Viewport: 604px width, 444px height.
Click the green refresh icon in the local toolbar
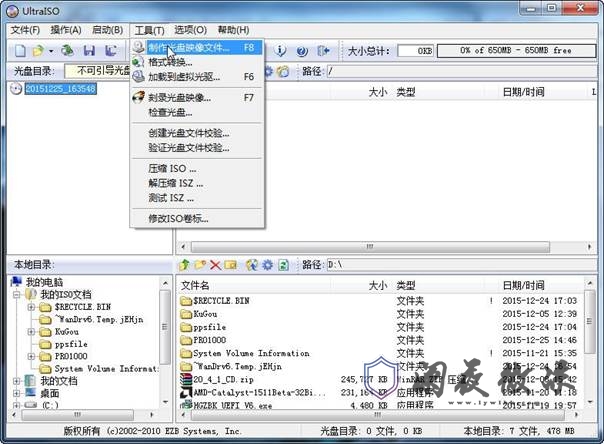pos(284,265)
